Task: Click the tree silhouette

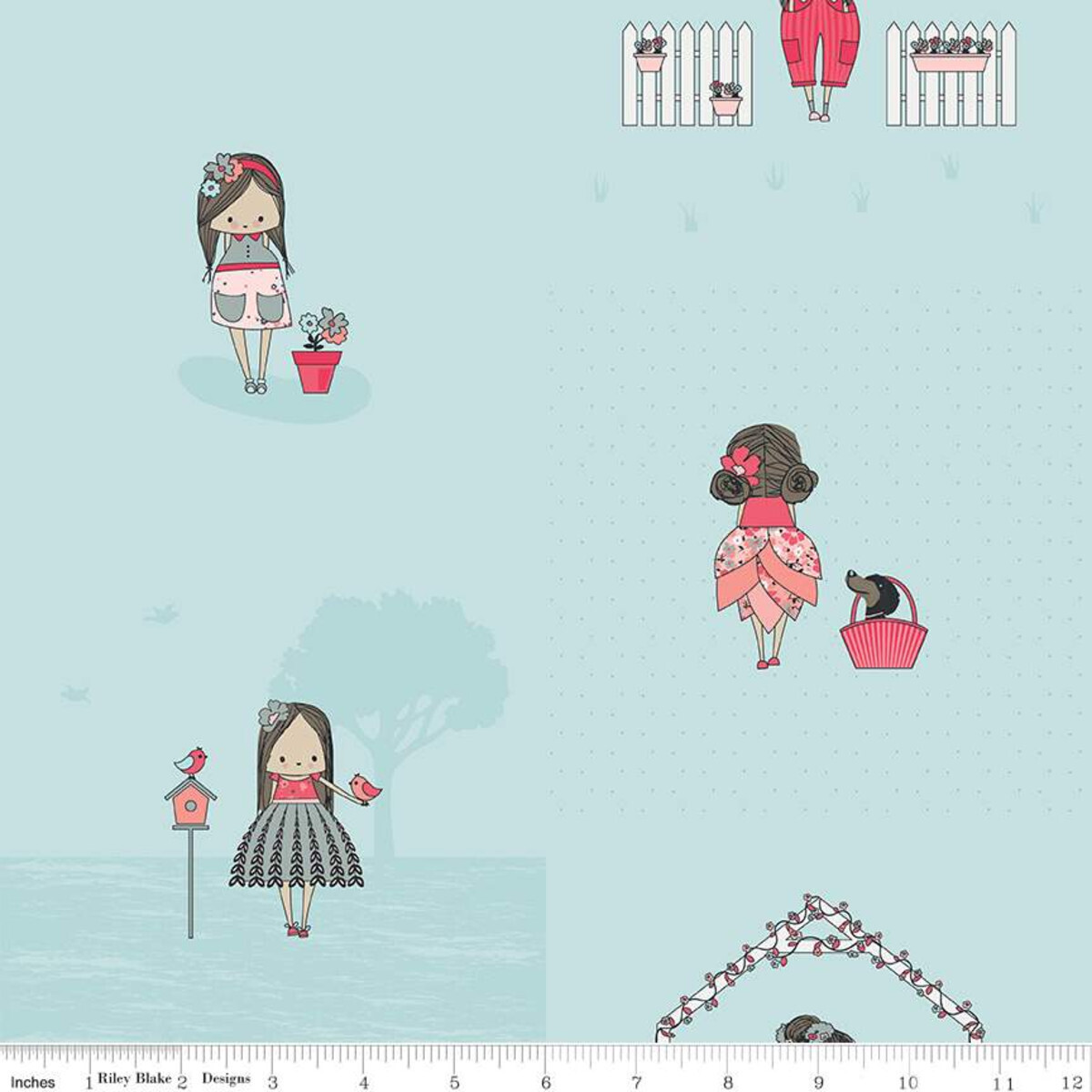Action: pyautogui.click(x=391, y=723)
